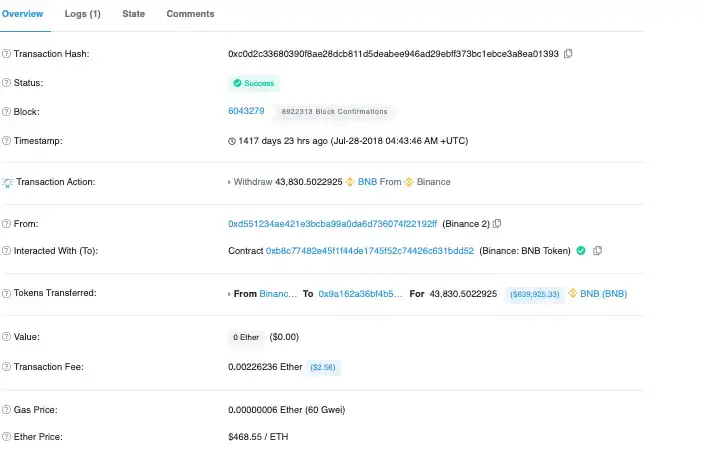The width and height of the screenshot is (703, 471).
Task: Open the 'Binanc...' sender in Tokens Transferred
Action: coord(278,294)
